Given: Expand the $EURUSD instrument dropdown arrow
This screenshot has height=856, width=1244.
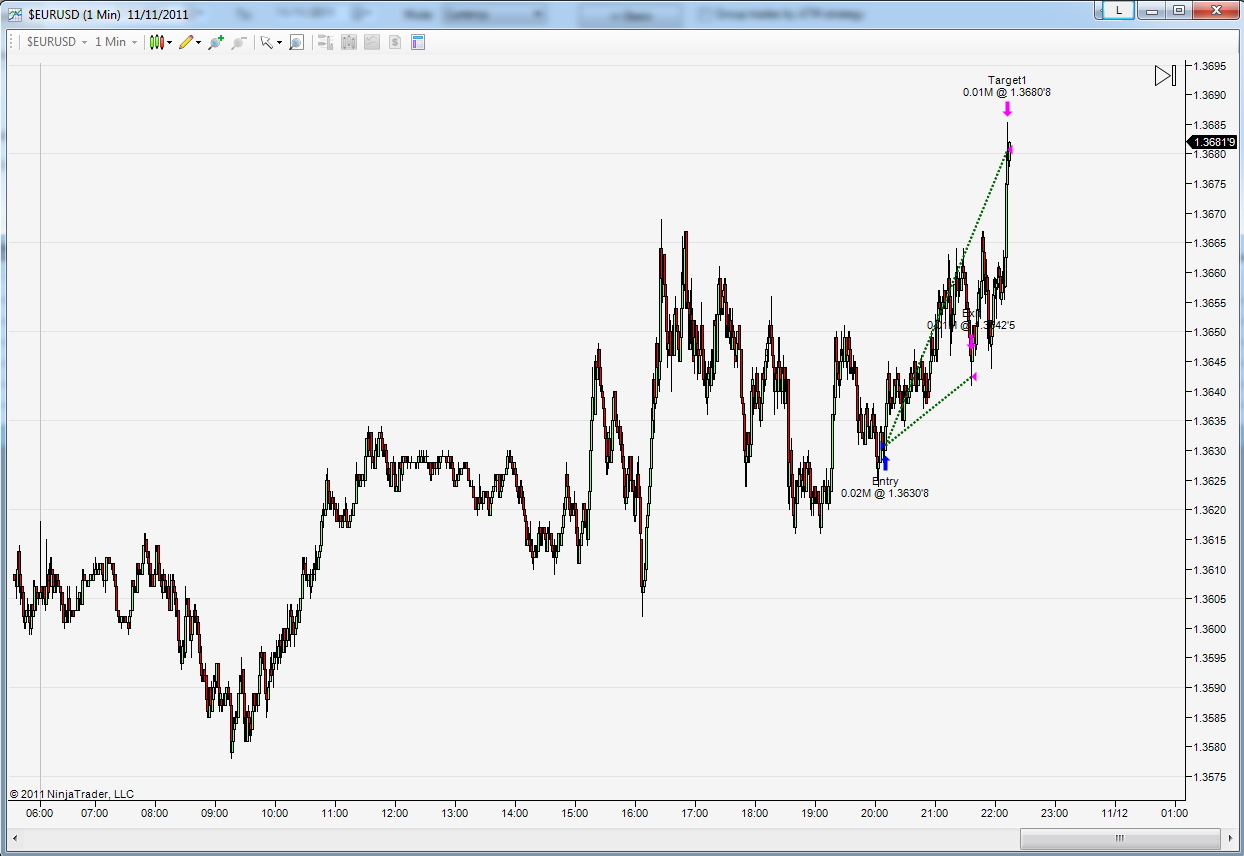Looking at the screenshot, I should point(84,42).
